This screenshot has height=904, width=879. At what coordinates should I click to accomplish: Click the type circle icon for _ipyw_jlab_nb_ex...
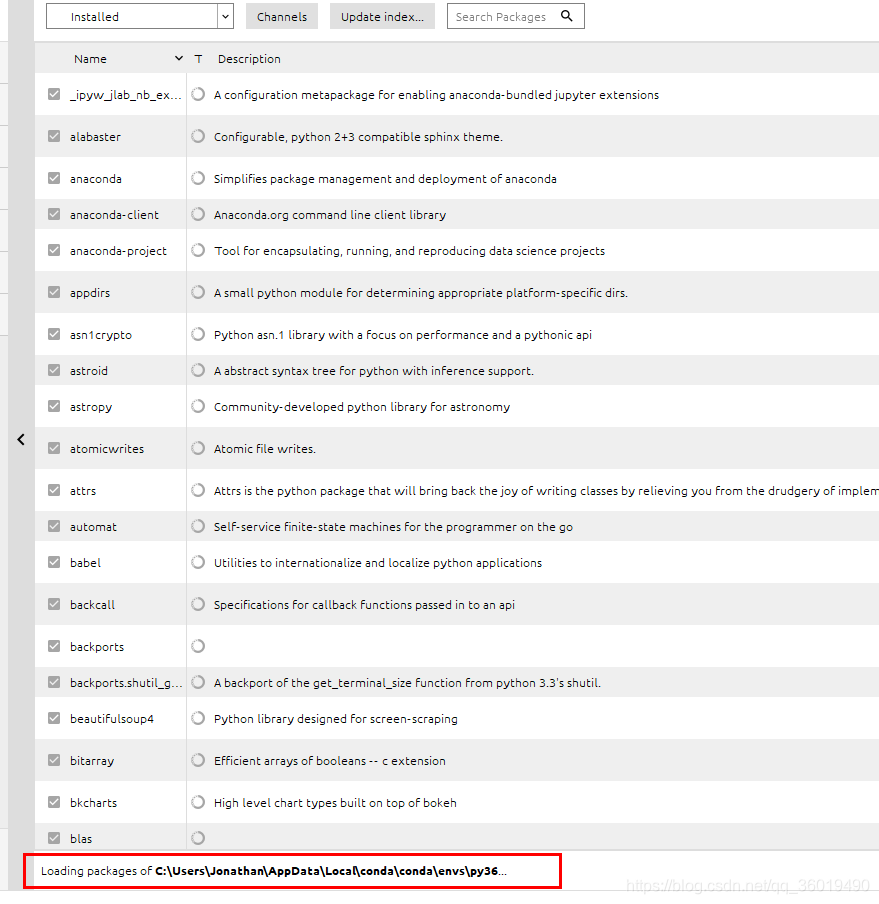[198, 95]
